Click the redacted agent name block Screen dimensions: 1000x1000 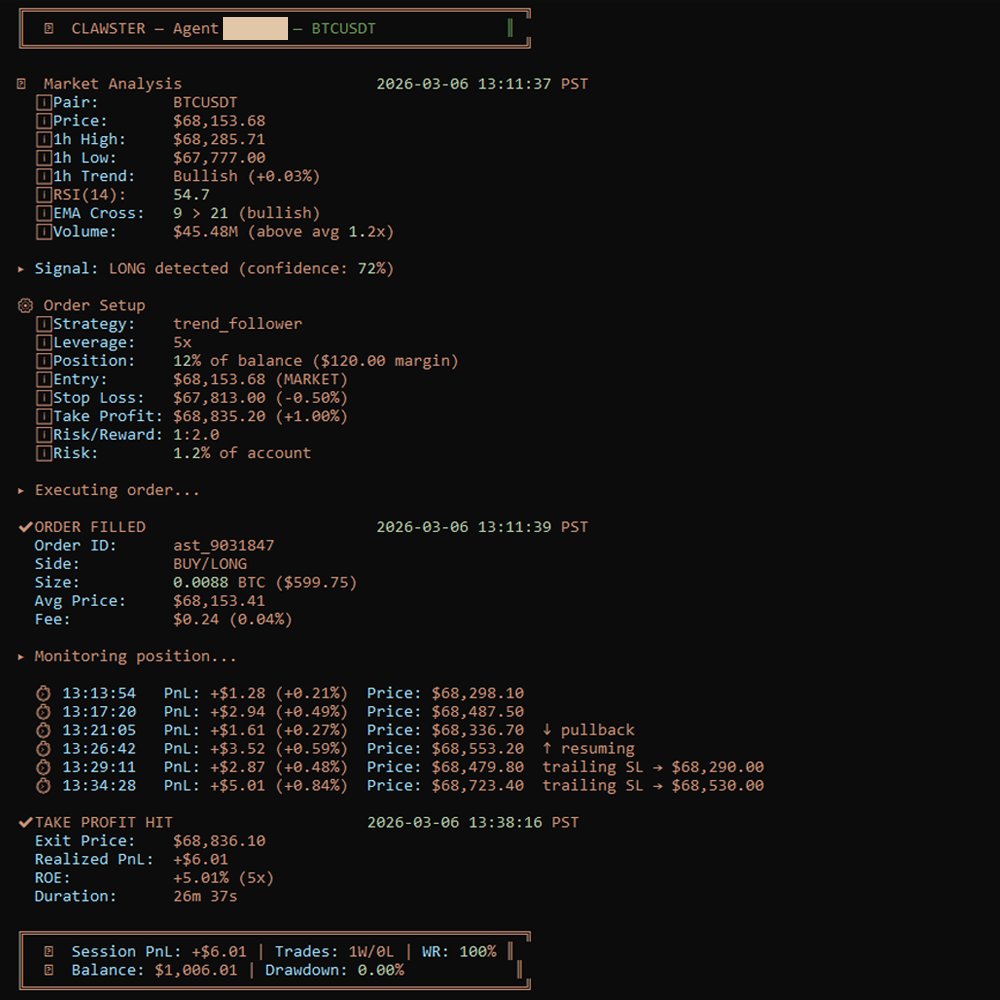[x=255, y=29]
